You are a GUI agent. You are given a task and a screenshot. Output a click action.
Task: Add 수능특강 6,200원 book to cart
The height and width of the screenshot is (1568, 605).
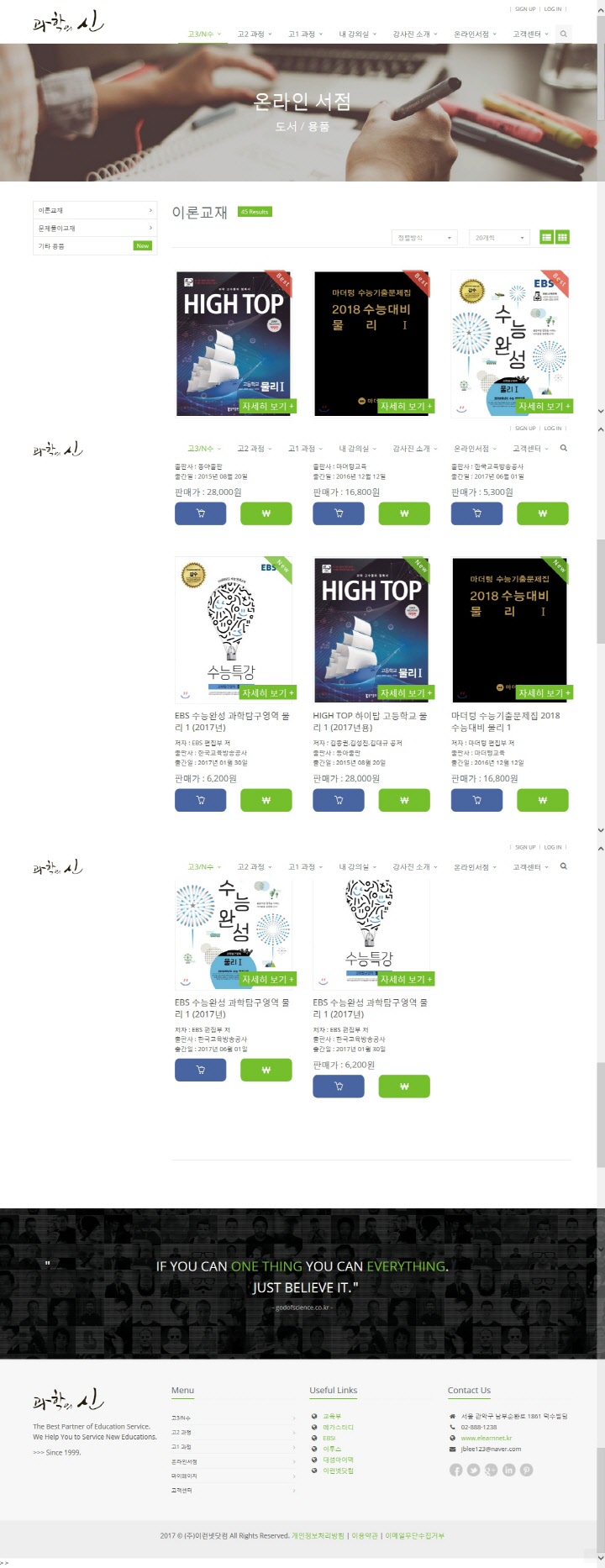pos(200,800)
